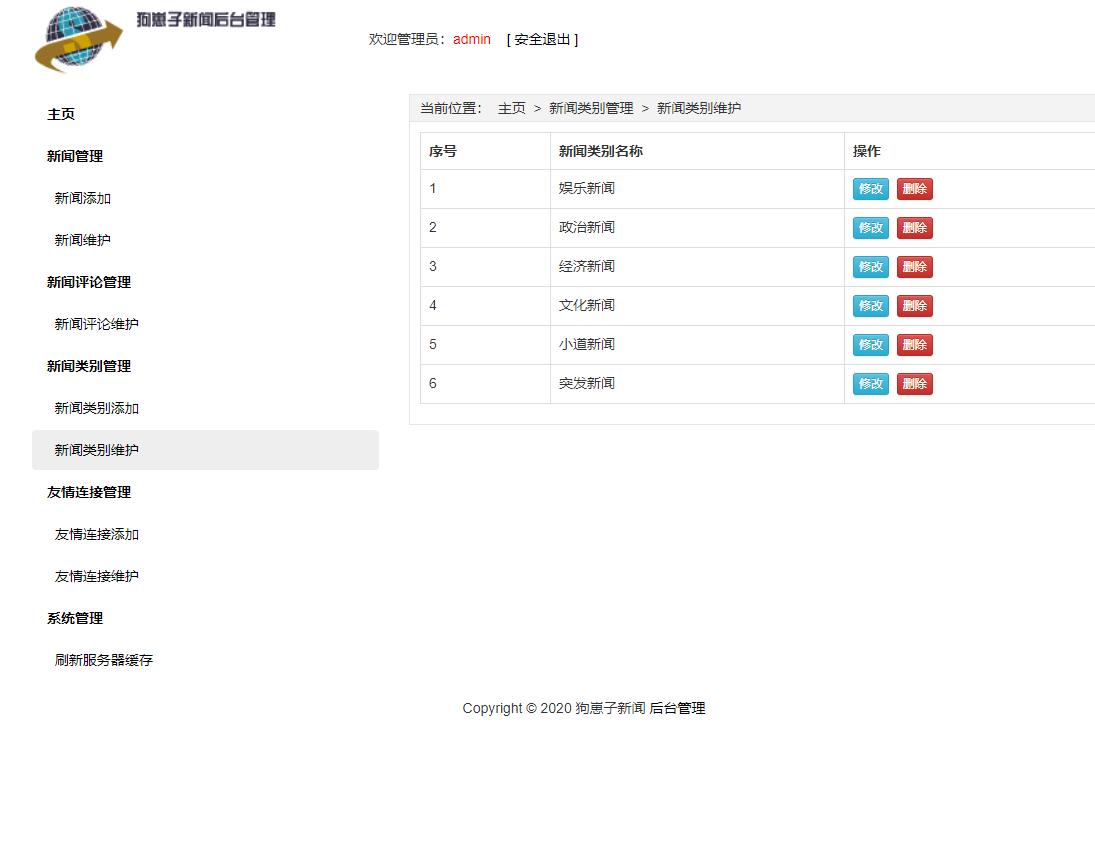Open 新闻维护 from the sidebar

click(81, 240)
